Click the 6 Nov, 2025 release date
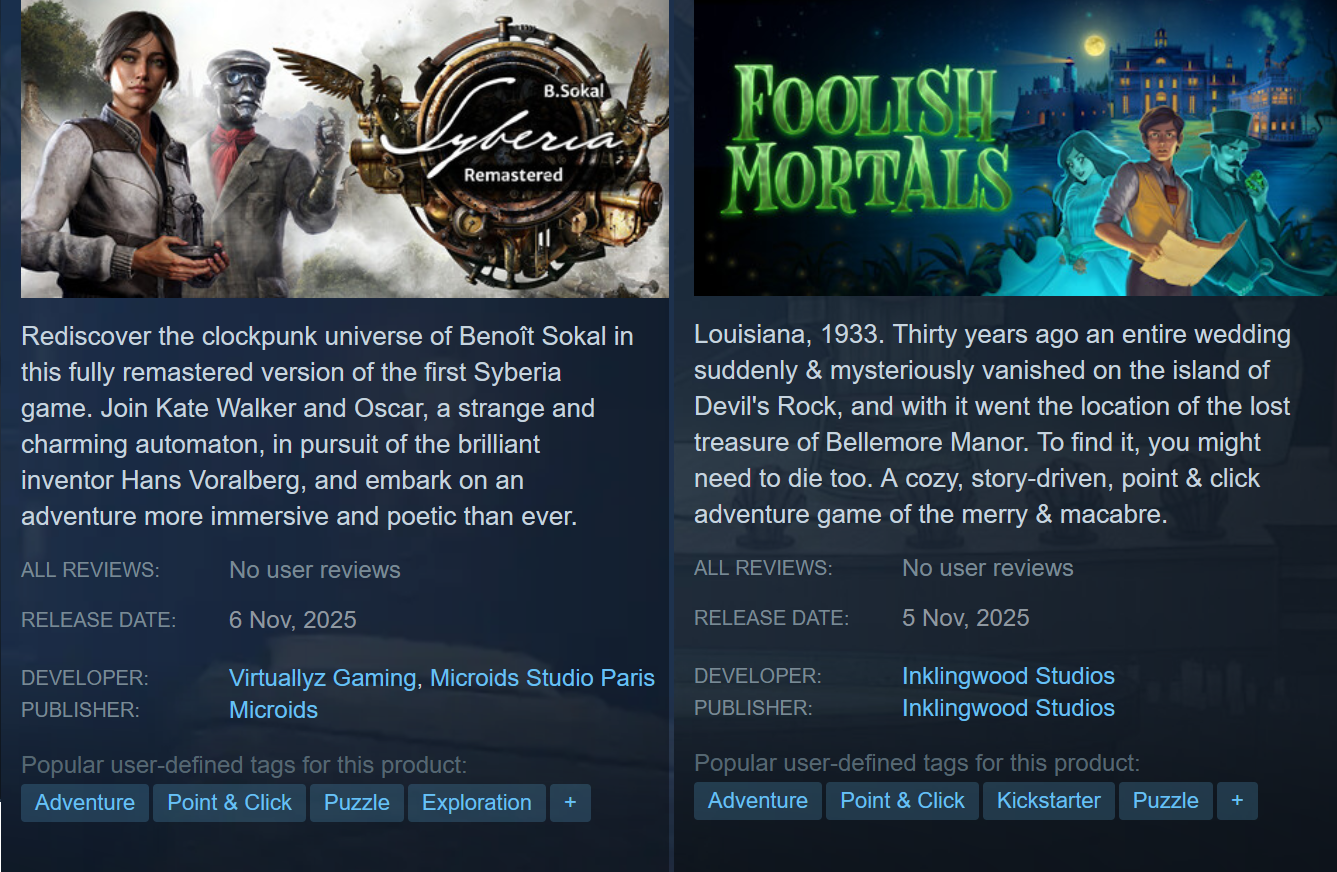 click(293, 620)
